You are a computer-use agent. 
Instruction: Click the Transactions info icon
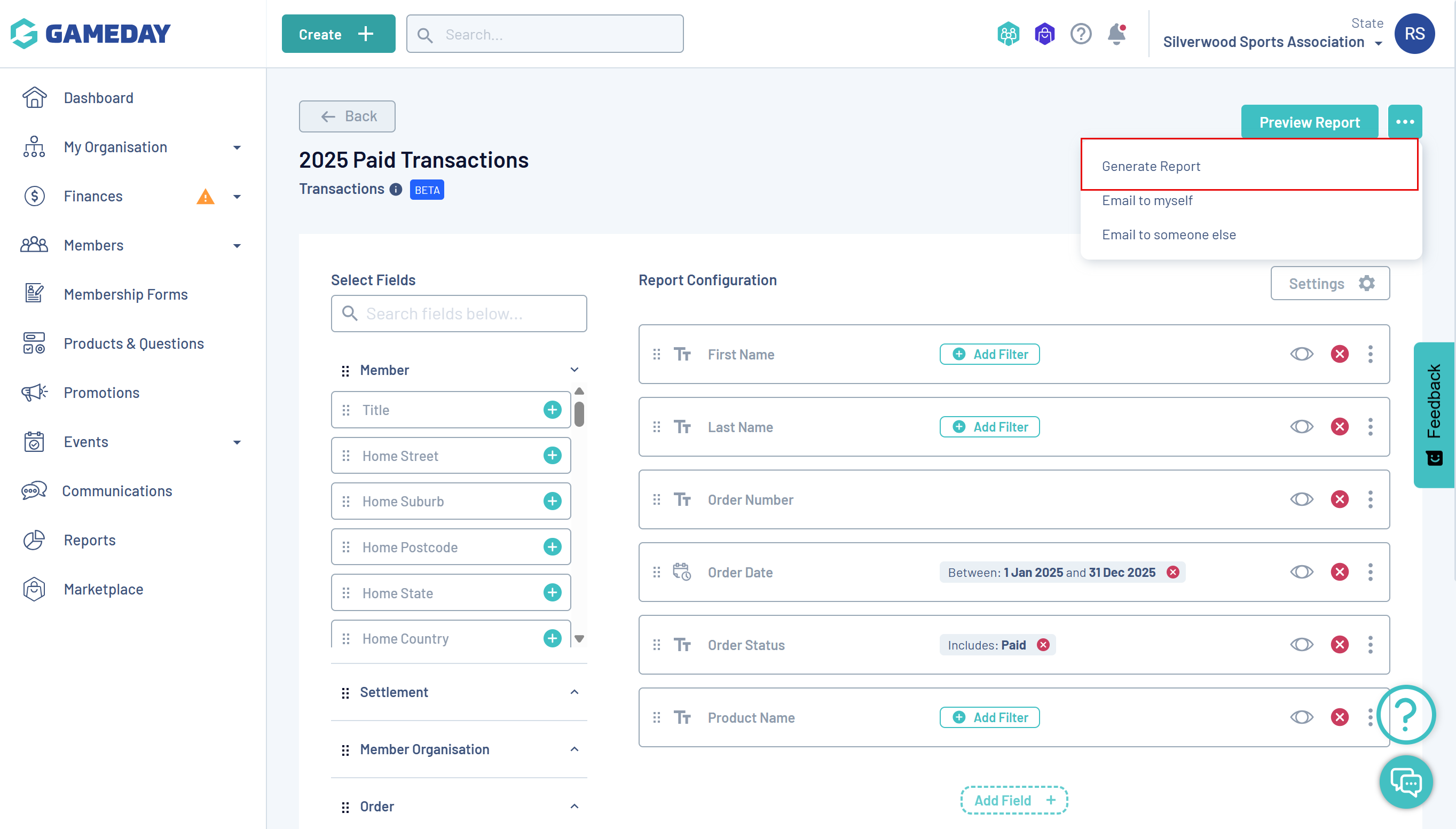tap(396, 190)
